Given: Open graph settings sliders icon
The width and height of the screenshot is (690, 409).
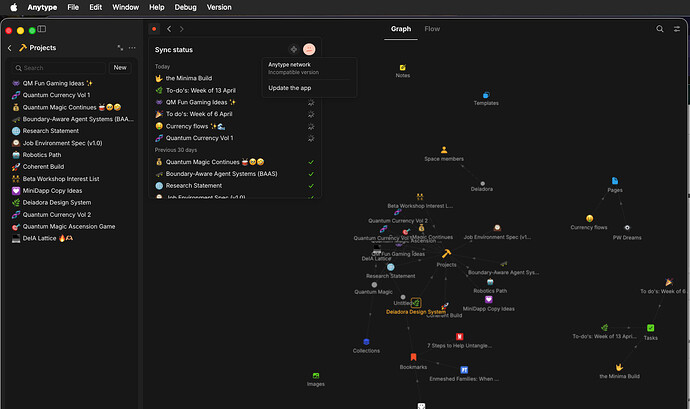Looking at the screenshot, I should 676,29.
